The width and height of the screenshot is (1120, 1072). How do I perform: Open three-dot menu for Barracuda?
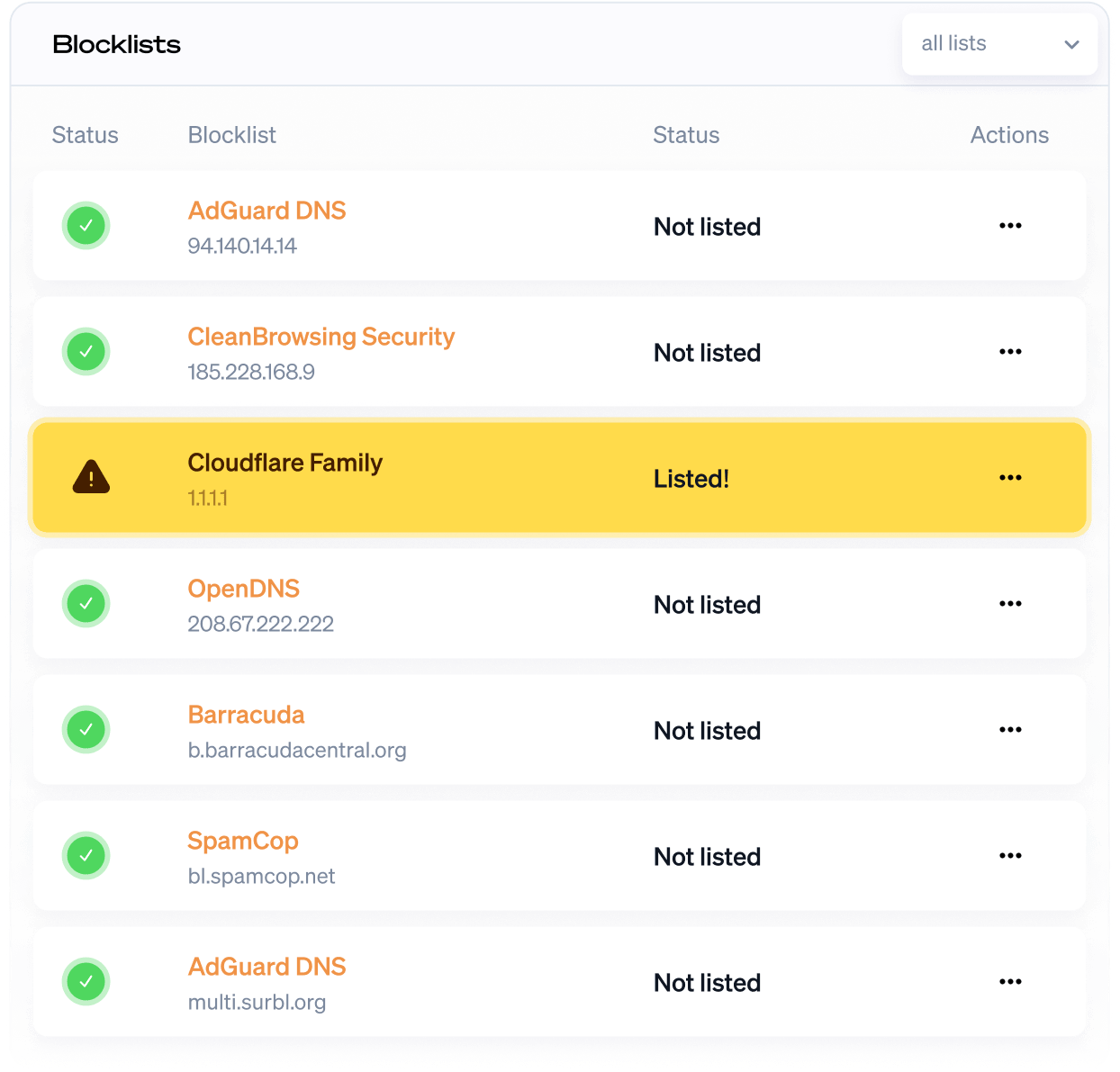coord(1010,730)
